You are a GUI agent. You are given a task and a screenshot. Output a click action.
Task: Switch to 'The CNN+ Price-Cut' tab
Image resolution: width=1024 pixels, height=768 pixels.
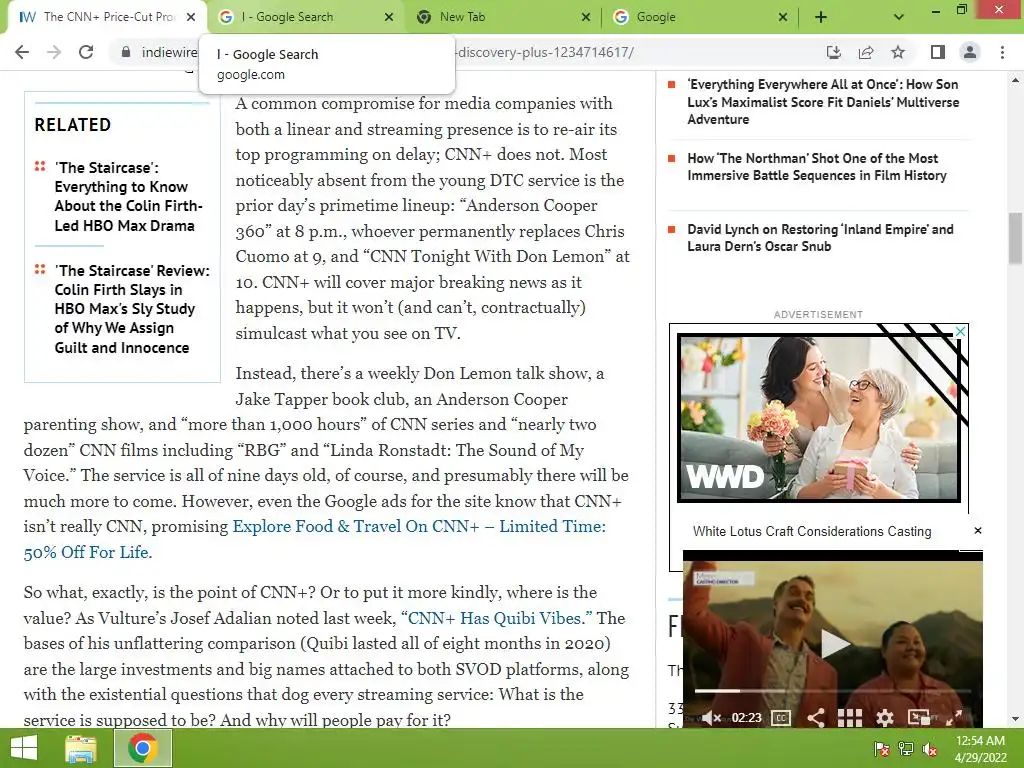point(108,18)
